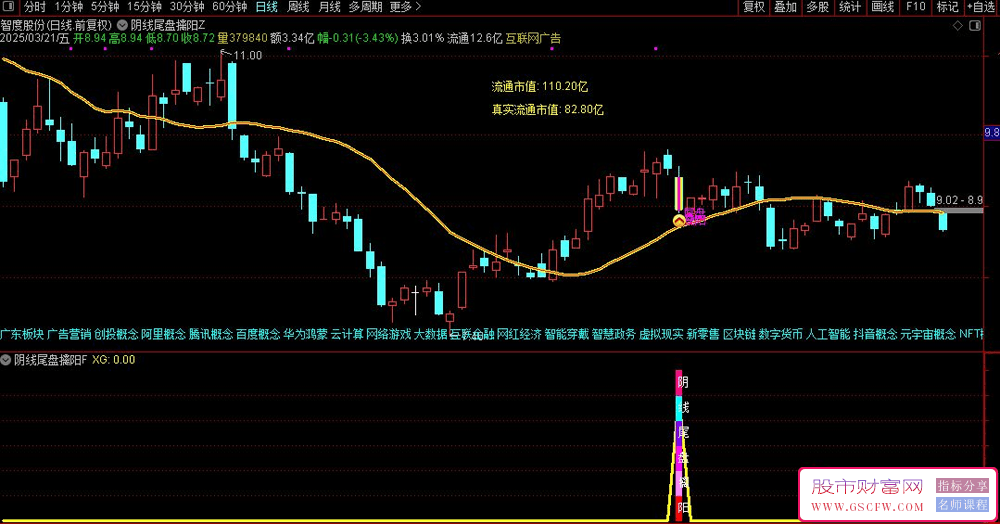Switch to the 5分钟 period

105,7
